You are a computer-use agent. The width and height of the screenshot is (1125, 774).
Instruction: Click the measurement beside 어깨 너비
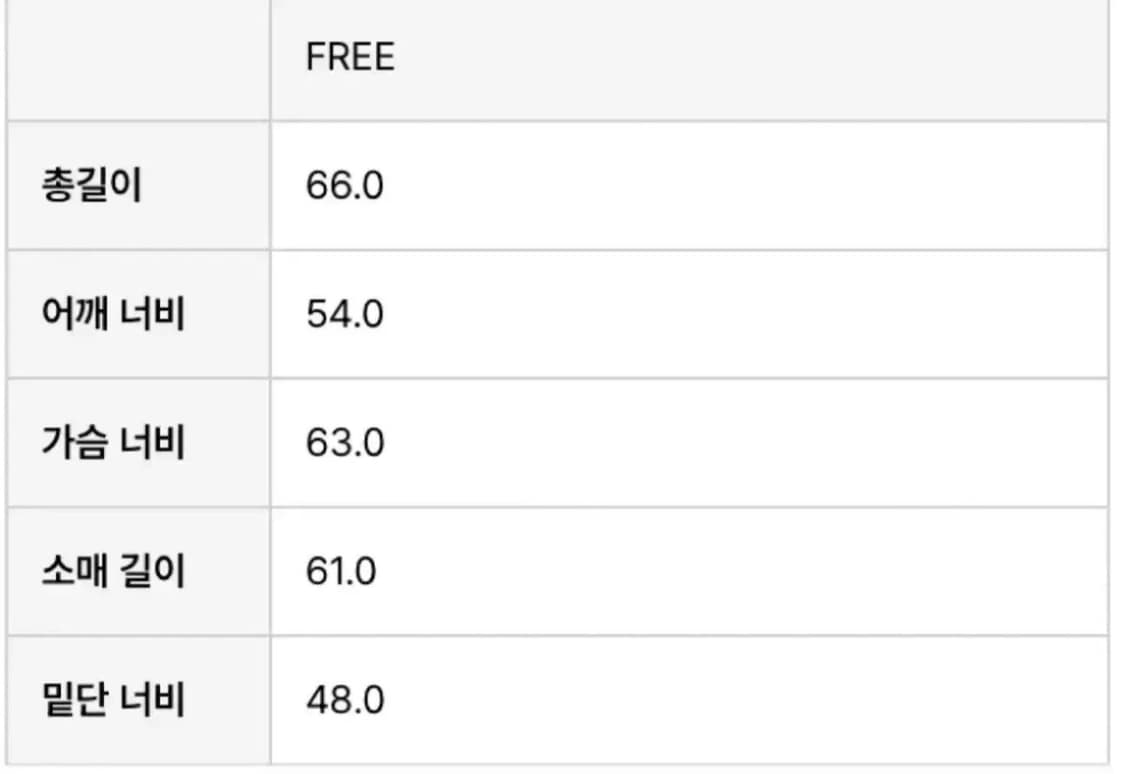(x=344, y=315)
